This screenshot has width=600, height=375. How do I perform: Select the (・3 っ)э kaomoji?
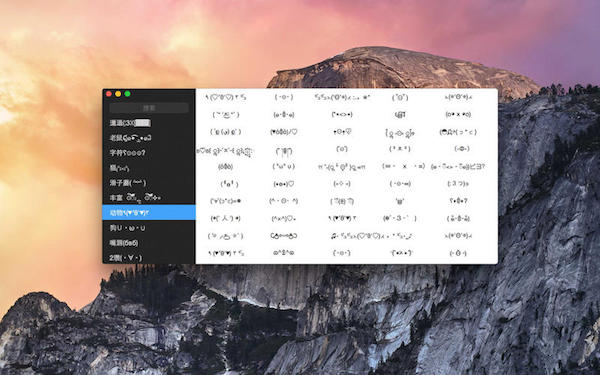click(458, 184)
